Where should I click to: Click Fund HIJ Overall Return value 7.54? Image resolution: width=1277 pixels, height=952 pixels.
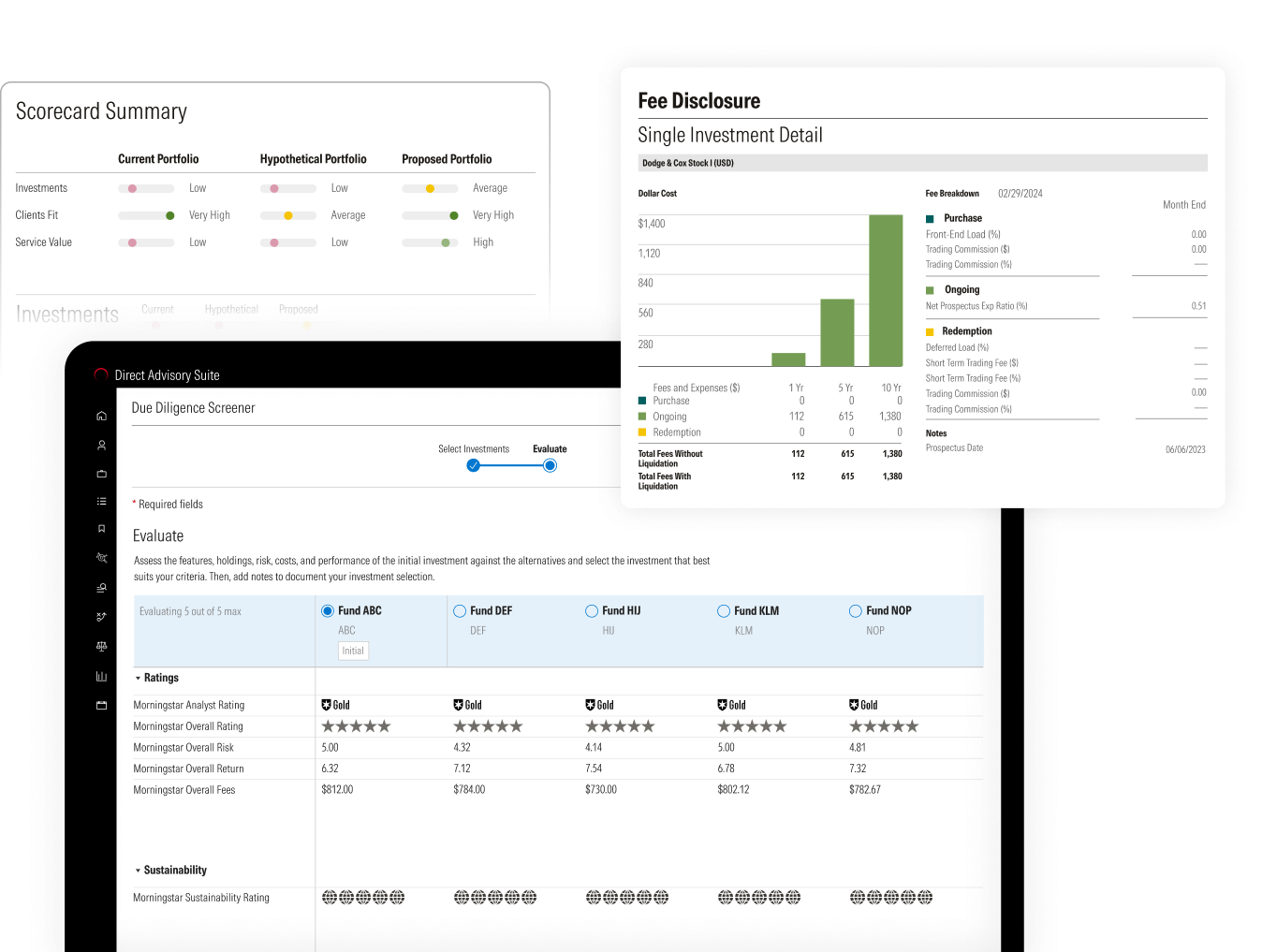[x=594, y=769]
